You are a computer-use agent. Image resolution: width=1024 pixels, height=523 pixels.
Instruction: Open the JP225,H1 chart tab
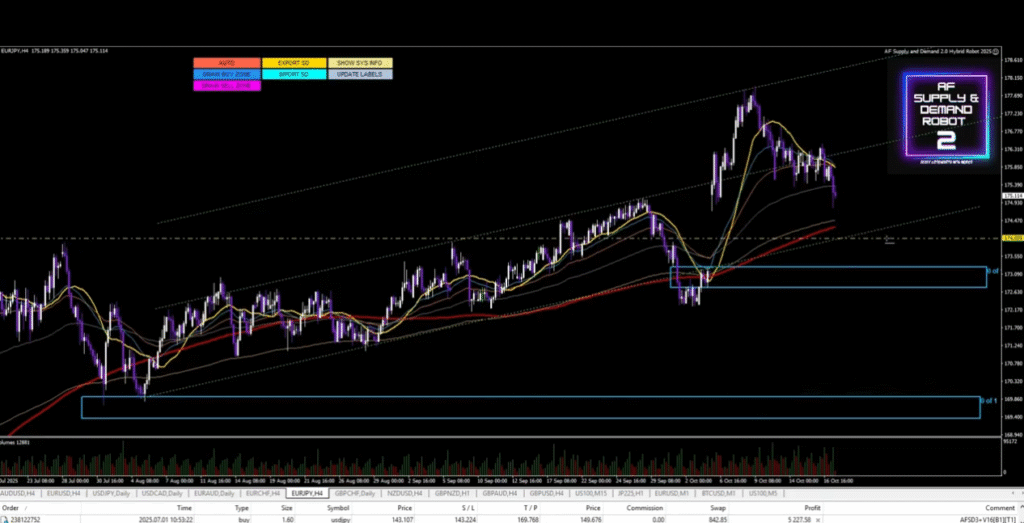631,493
